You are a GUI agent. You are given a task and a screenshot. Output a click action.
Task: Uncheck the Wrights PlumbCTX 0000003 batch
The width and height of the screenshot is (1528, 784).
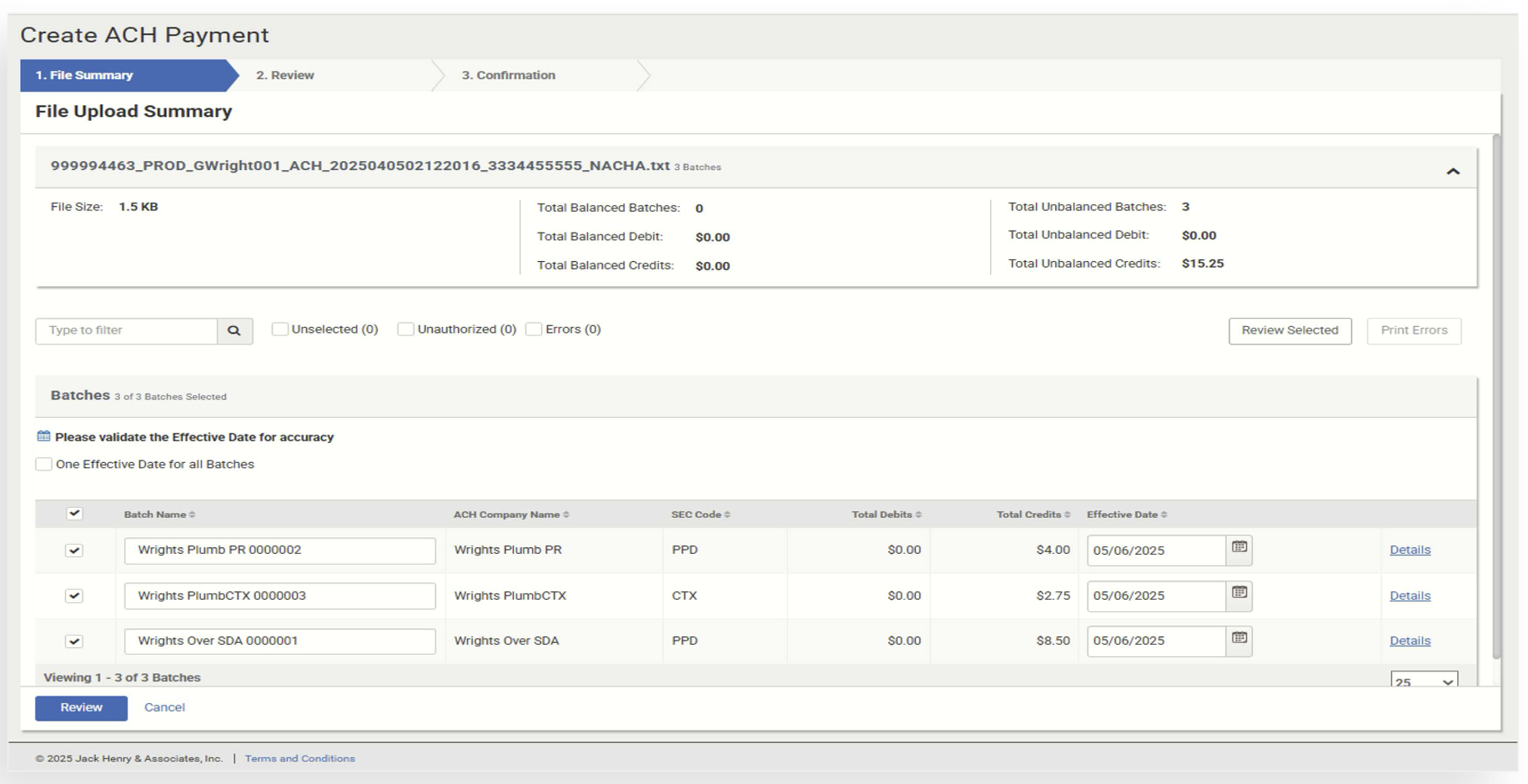74,596
